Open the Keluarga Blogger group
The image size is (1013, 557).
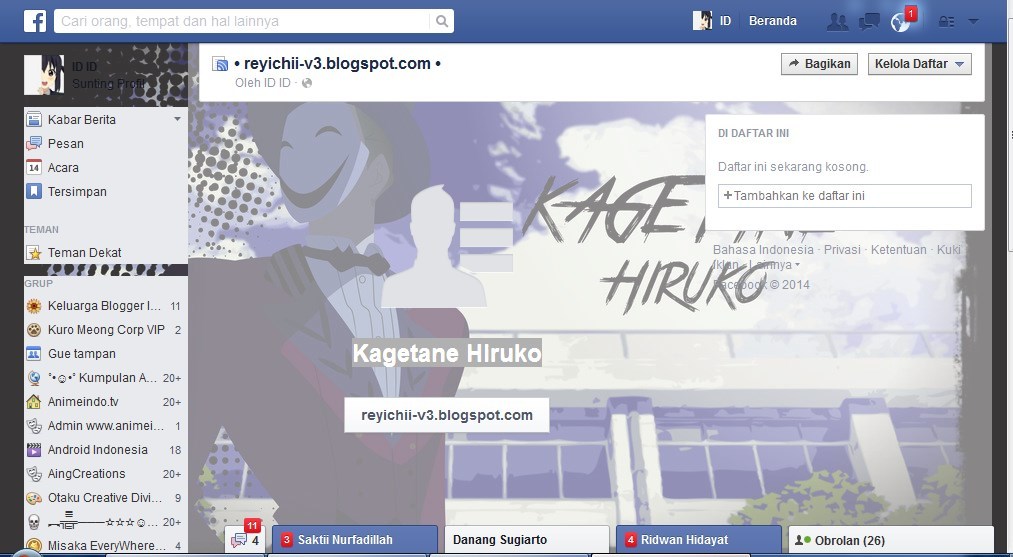105,306
